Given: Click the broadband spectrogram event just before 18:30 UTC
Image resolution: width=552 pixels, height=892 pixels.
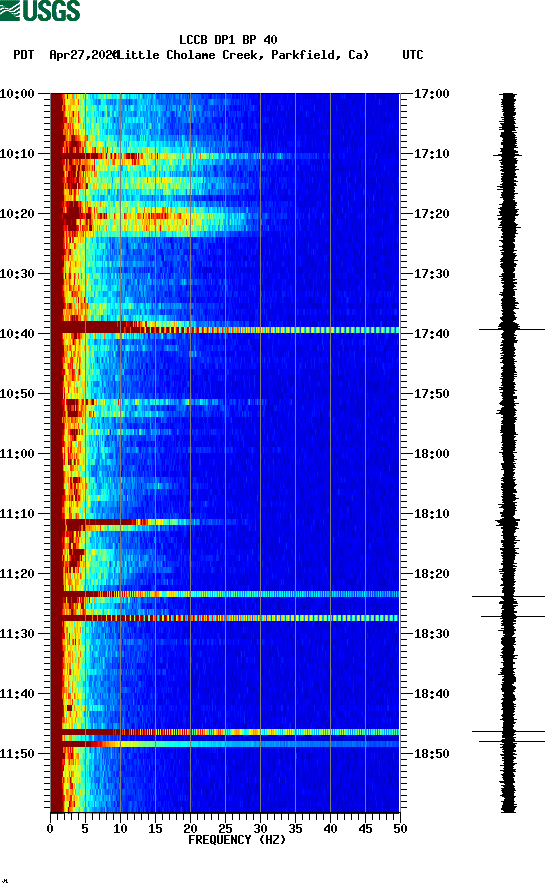Looking at the screenshot, I should coord(225,618).
